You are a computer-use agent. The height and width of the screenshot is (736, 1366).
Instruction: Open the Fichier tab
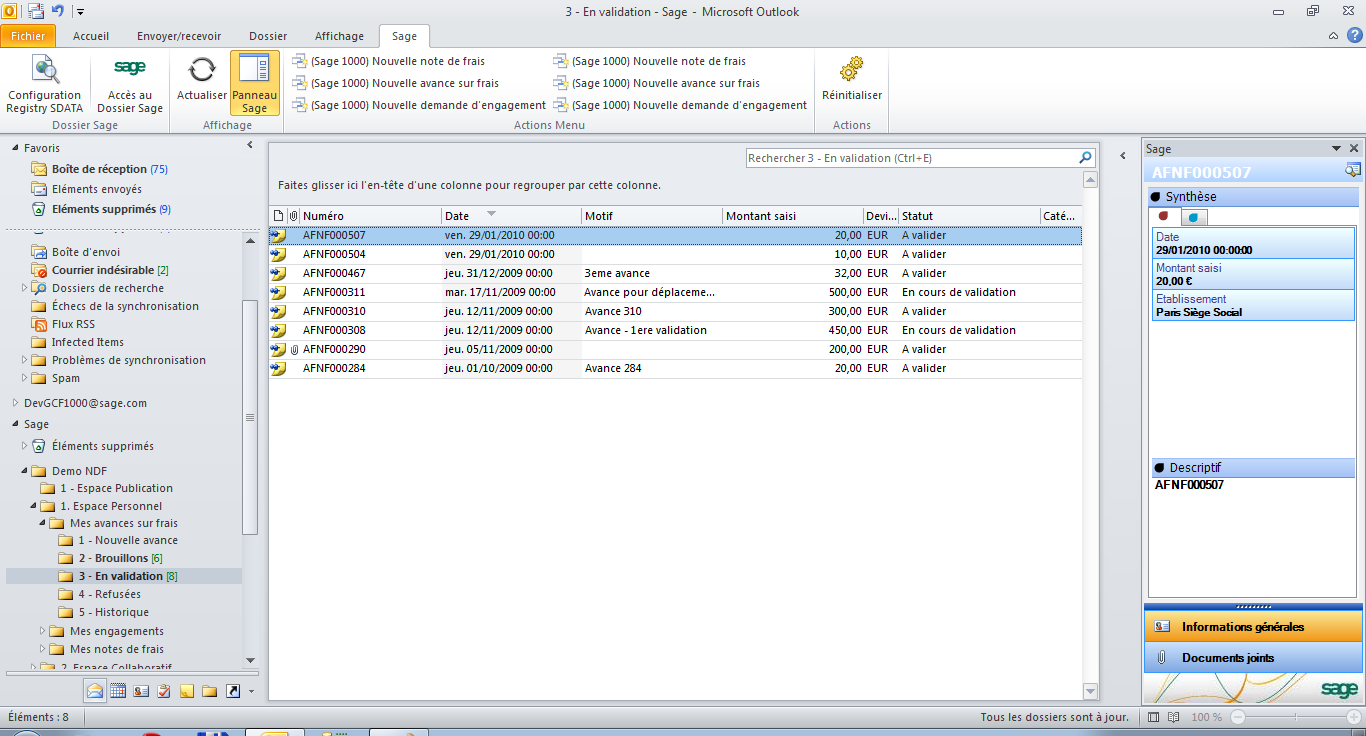[28, 36]
